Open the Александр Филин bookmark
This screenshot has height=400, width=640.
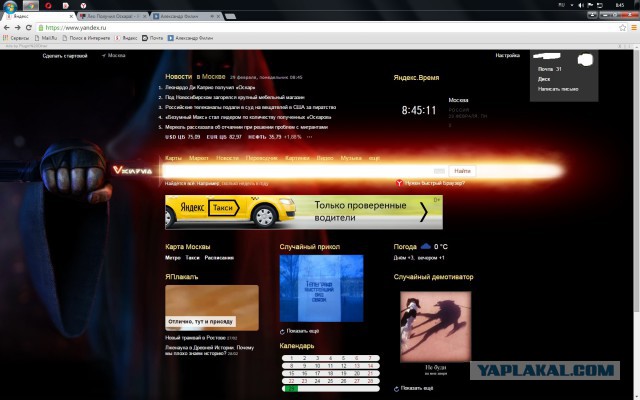(190, 38)
